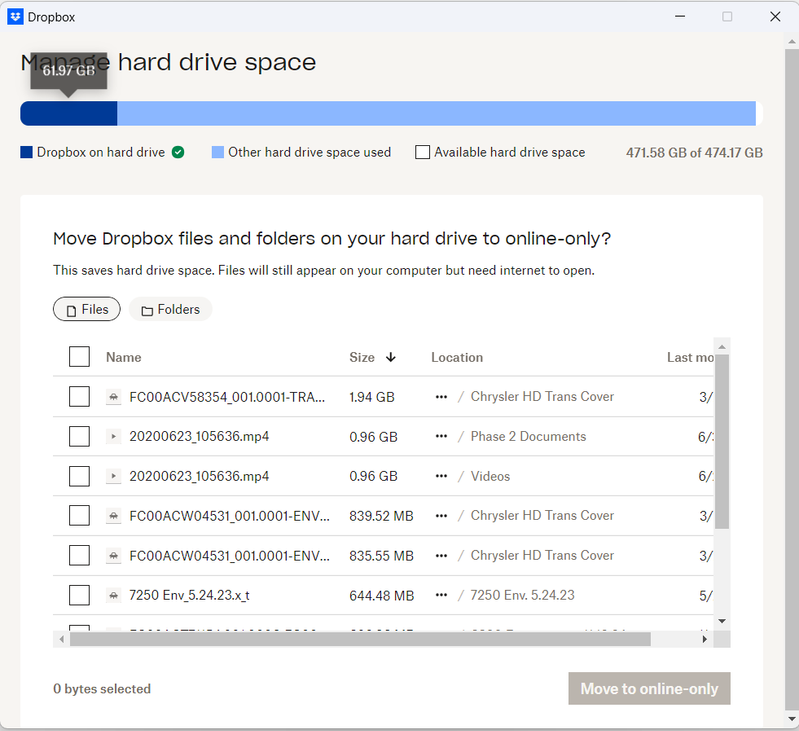Screen dimensions: 799x731
Task: Expand location path for Chrysler HD 1.94 GB file
Action: [441, 397]
